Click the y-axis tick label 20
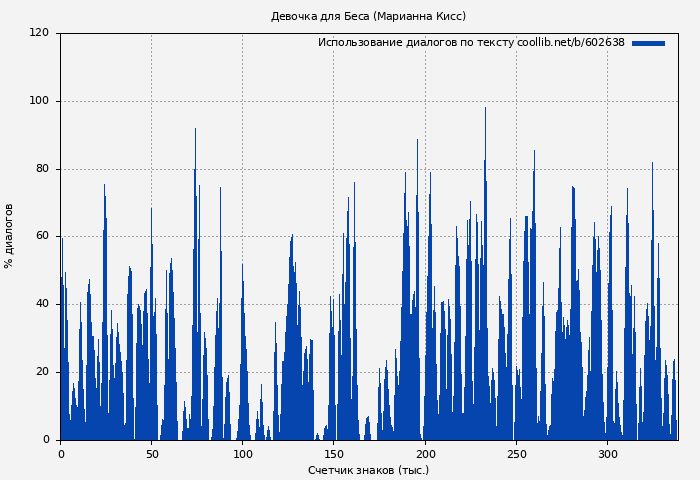This screenshot has width=700, height=480. [42, 372]
